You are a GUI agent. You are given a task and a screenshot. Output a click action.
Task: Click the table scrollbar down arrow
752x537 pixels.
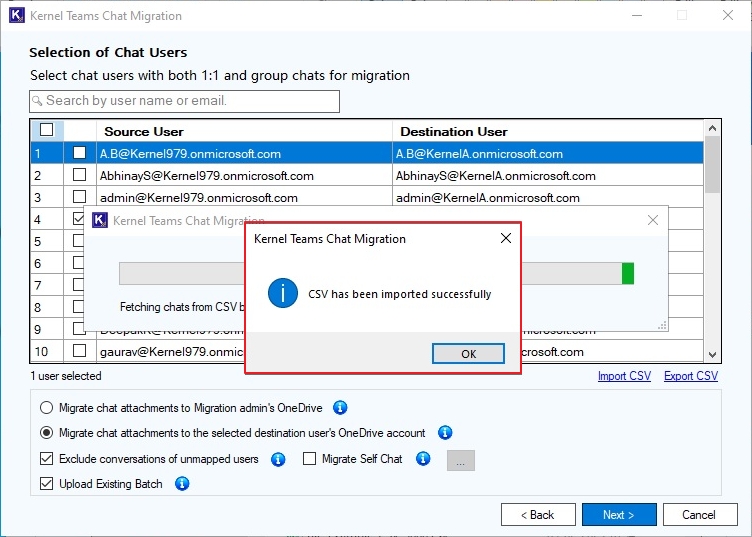(x=712, y=355)
